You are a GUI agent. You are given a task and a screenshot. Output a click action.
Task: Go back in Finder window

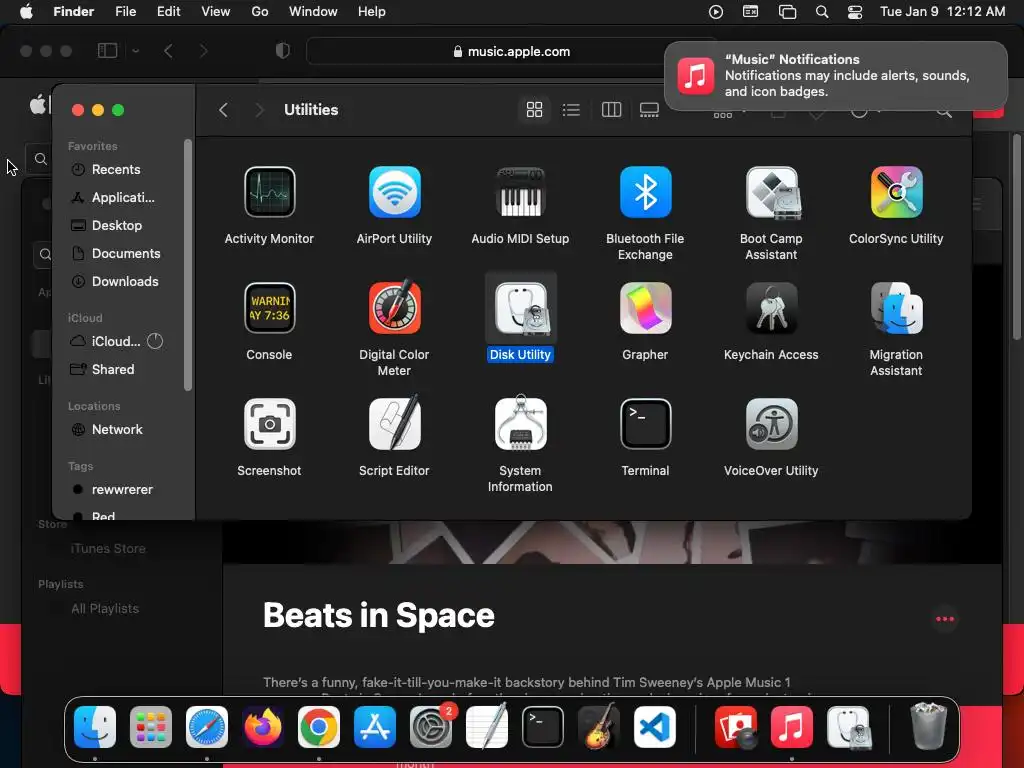click(x=223, y=110)
